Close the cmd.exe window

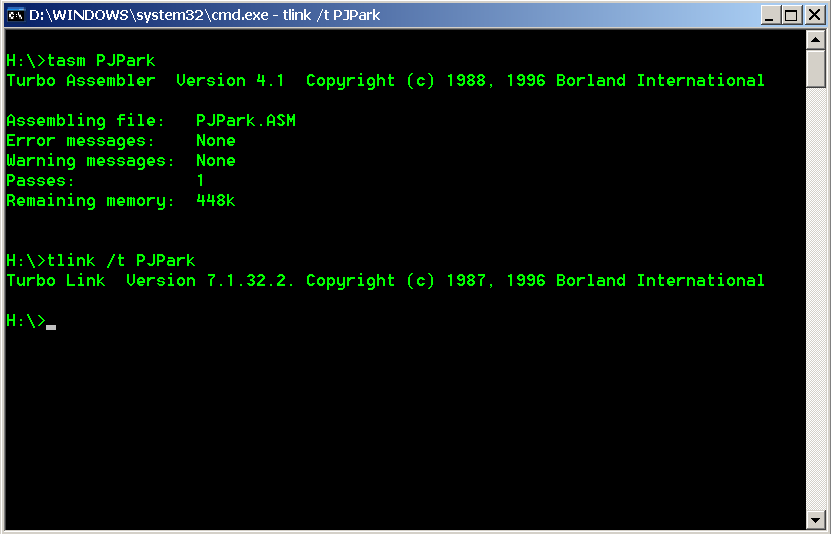[814, 15]
